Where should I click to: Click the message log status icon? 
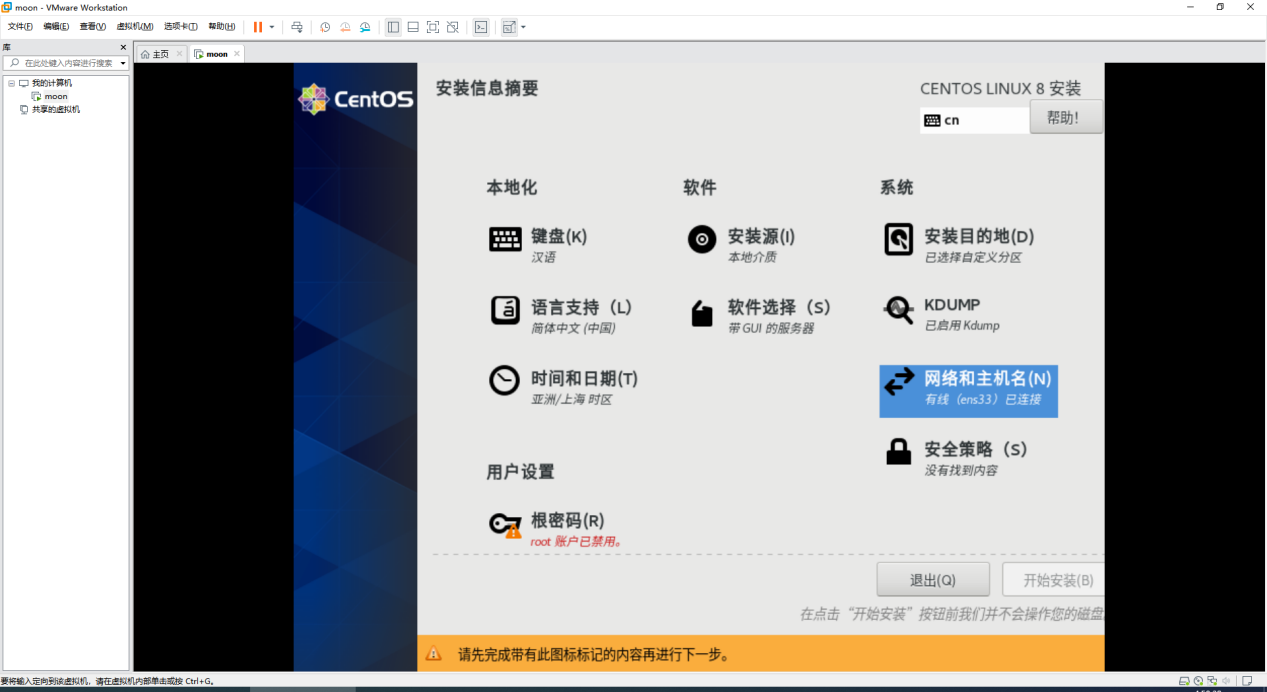(x=1247, y=681)
